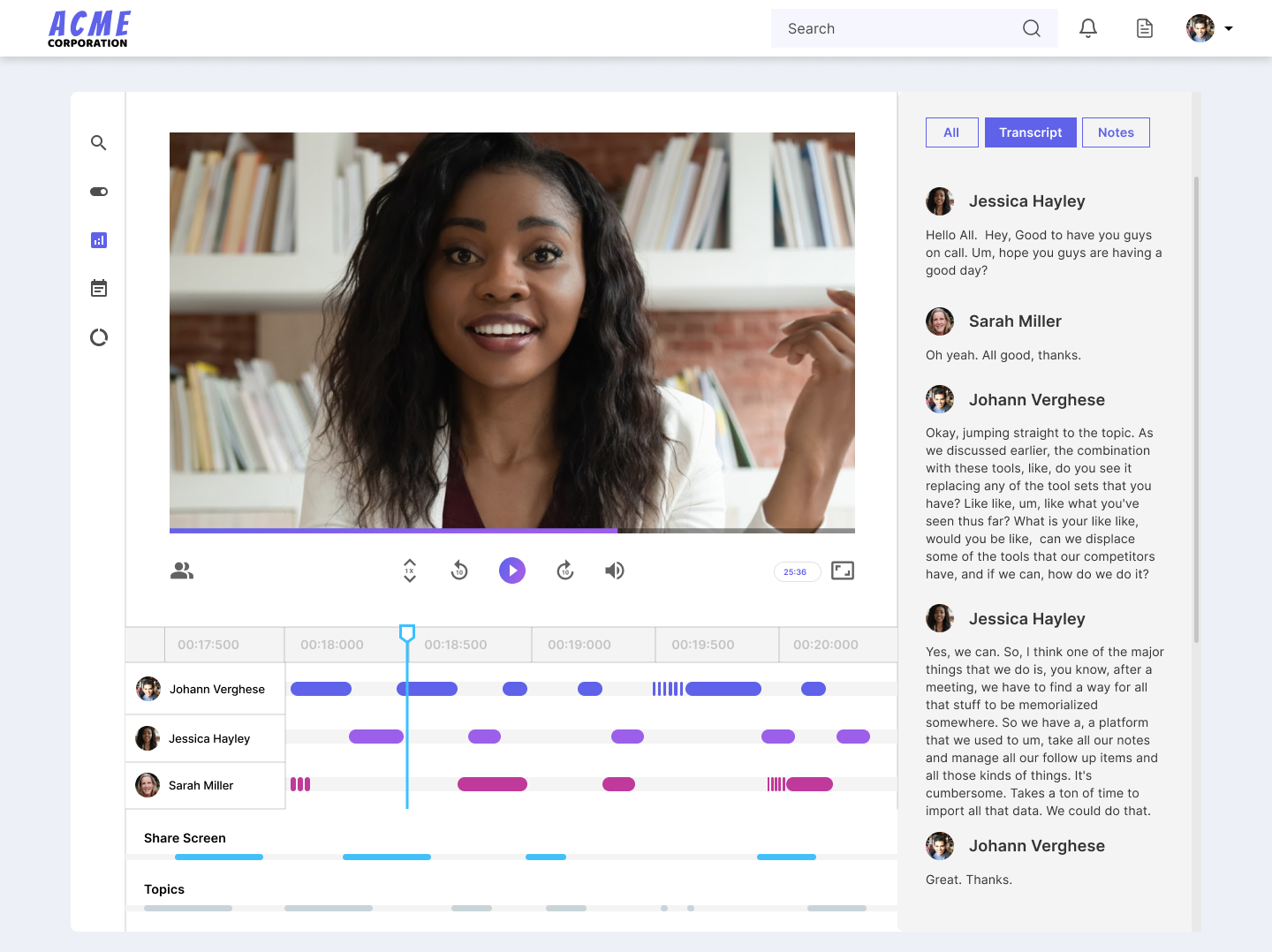Flip the toggle switch in the left sidebar
1272x952 pixels.
pos(98,191)
